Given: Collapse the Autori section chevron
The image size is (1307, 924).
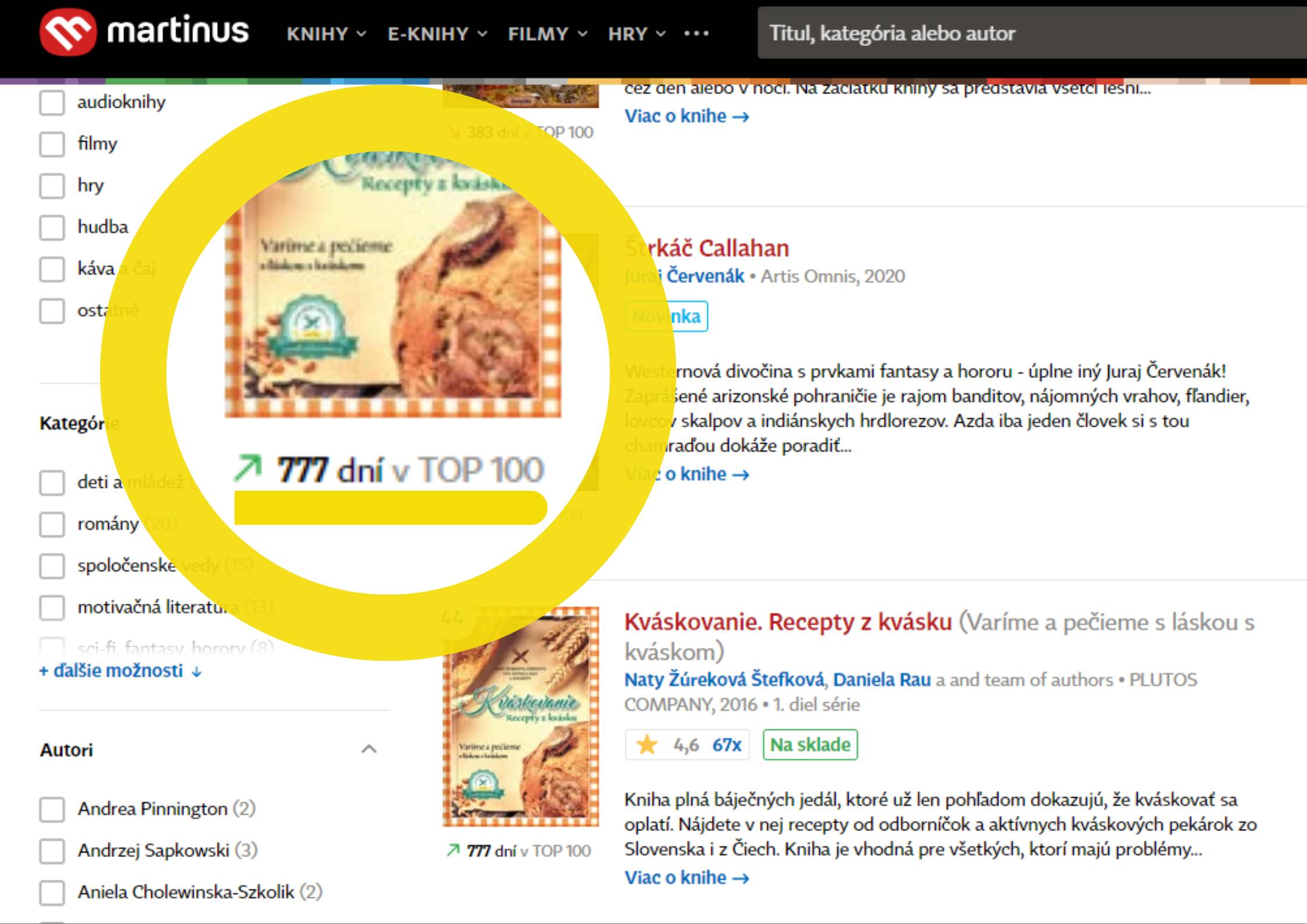Looking at the screenshot, I should [x=369, y=749].
